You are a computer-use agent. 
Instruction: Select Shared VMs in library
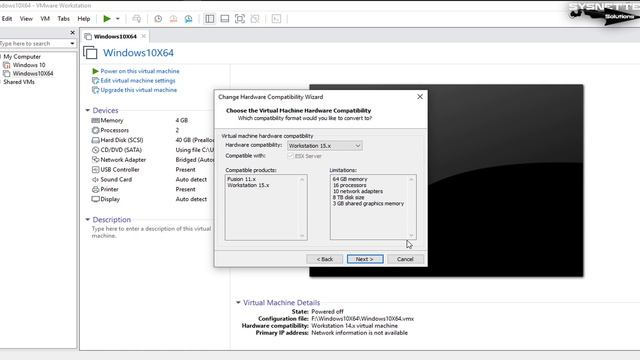(x=19, y=82)
